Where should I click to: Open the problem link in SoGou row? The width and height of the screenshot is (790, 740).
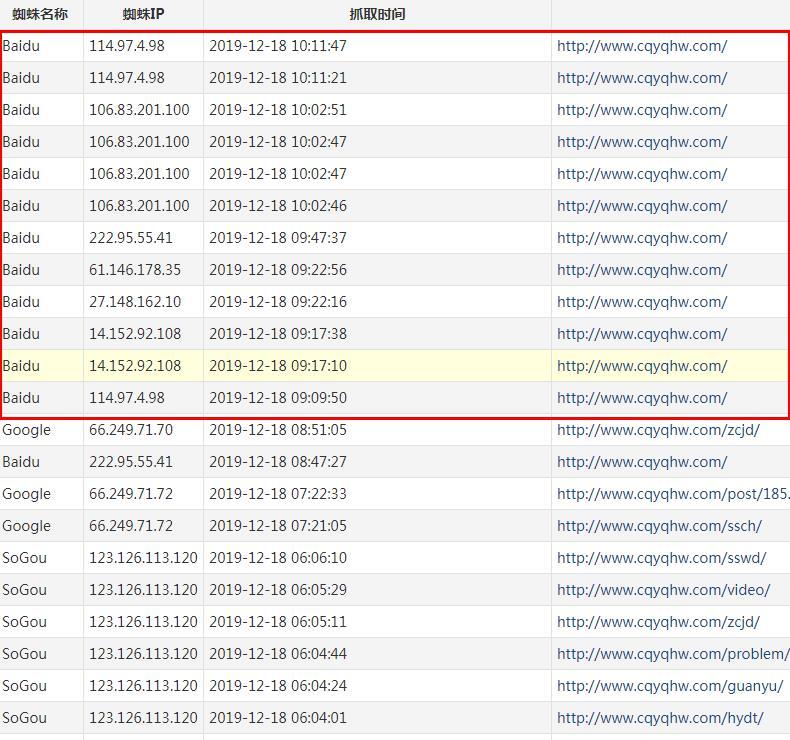click(673, 654)
